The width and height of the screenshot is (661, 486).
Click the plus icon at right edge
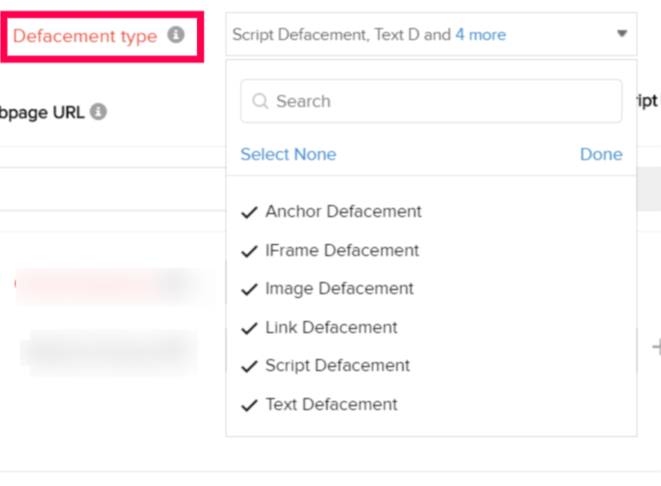tap(656, 347)
